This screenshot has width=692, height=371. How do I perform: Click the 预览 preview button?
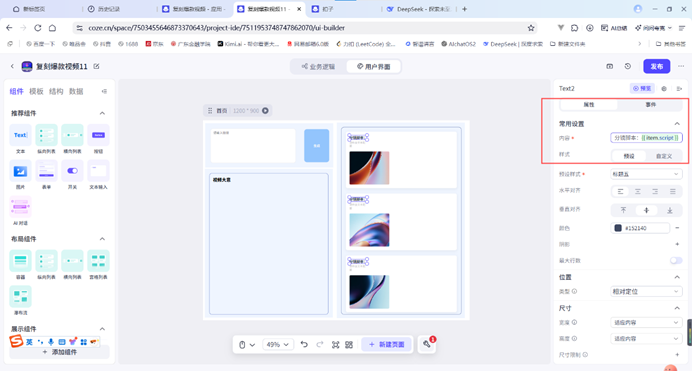click(642, 88)
